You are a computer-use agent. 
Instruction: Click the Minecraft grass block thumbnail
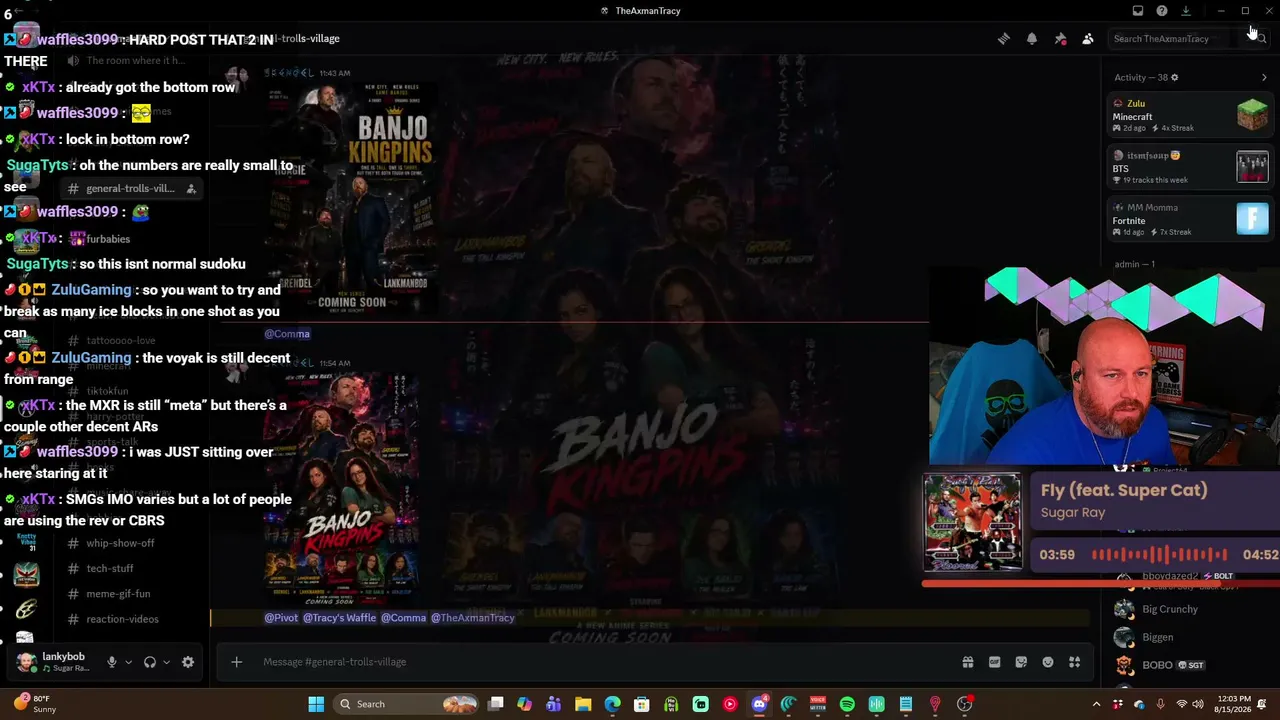(1252, 115)
